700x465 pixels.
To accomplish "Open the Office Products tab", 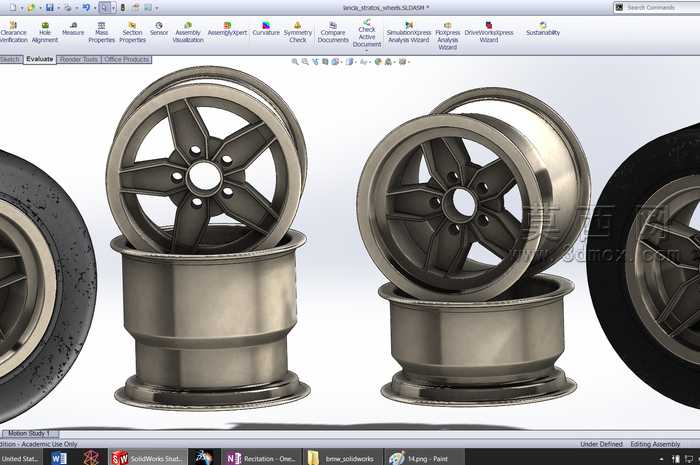I will point(127,59).
